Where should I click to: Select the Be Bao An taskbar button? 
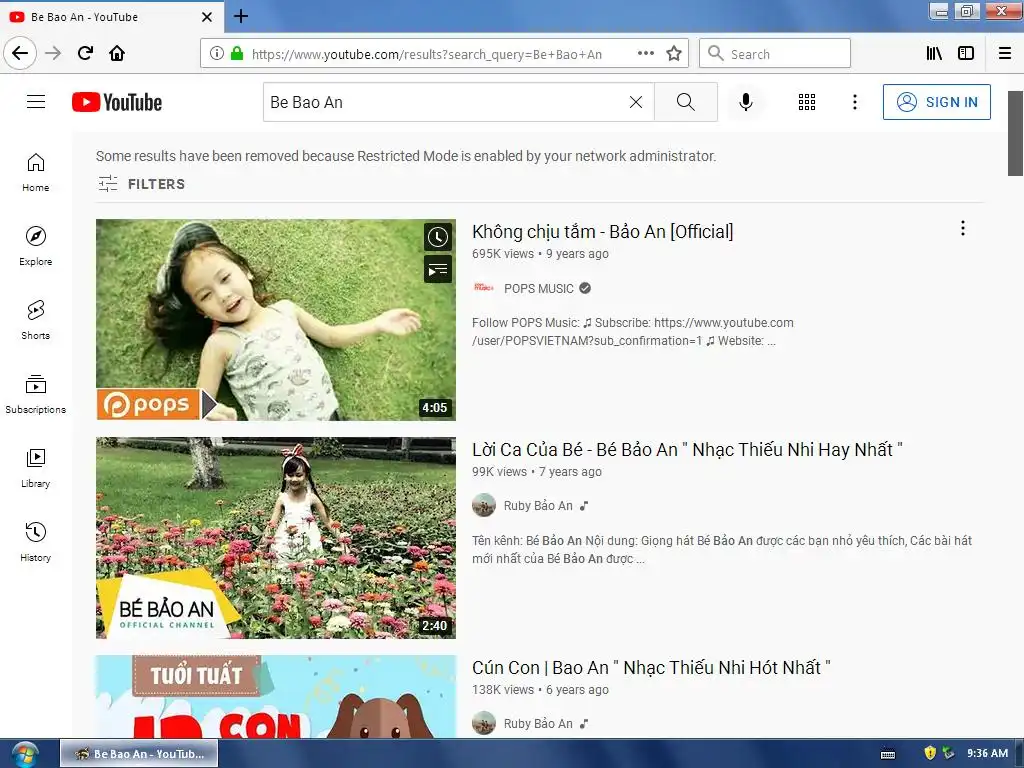pyautogui.click(x=139, y=754)
